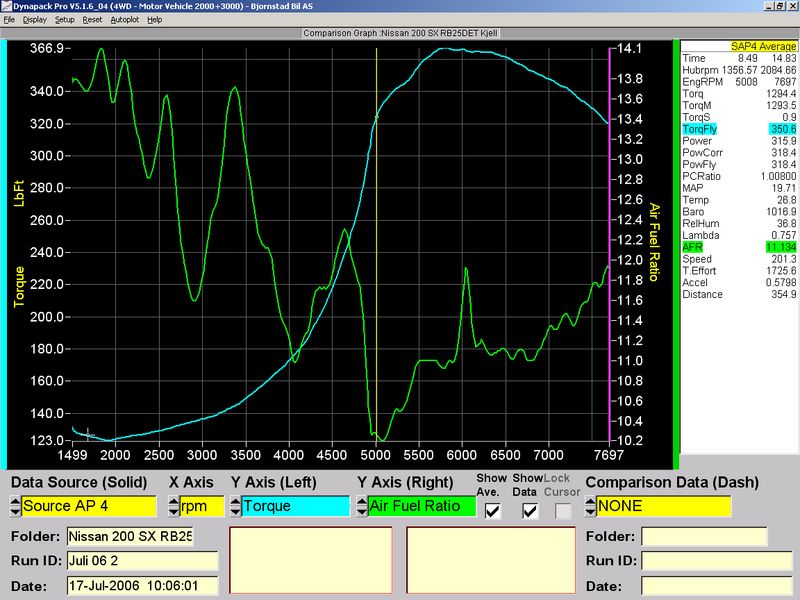Screen dimensions: 800x600
Task: Click the magenta right axis color bar
Action: click(609, 244)
